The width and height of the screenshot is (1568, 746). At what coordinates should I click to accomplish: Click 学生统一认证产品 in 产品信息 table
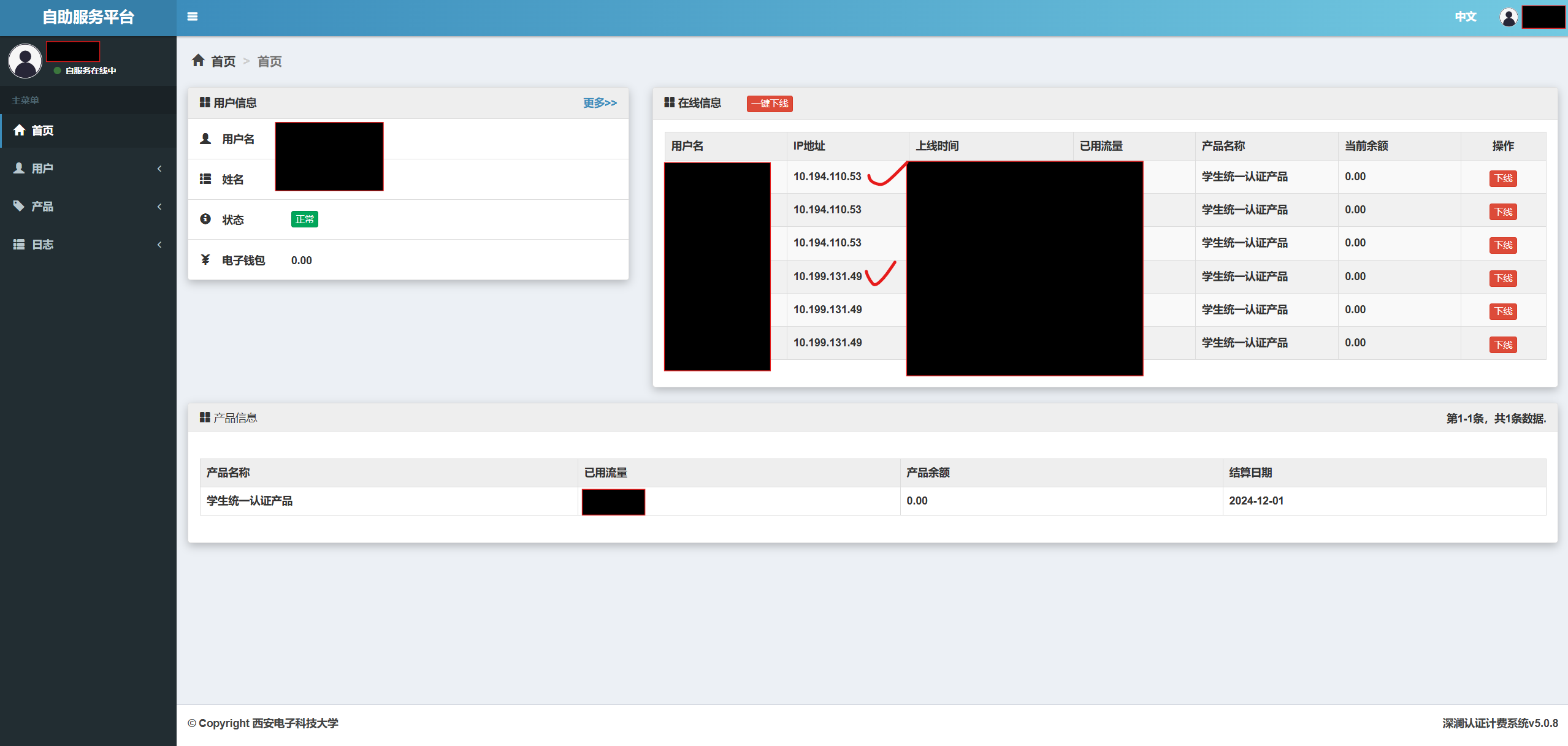(250, 500)
